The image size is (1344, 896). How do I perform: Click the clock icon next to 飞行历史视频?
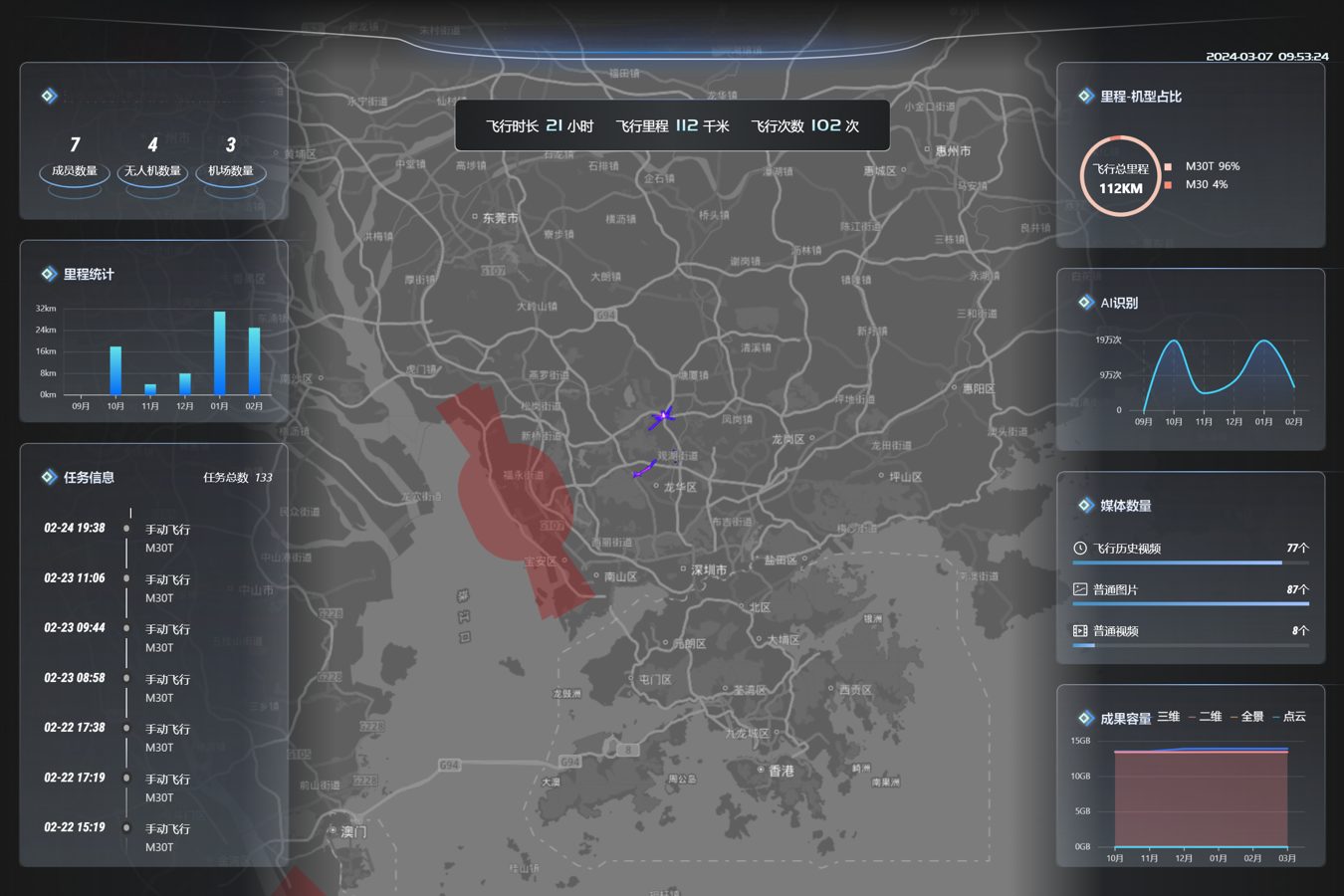1080,548
